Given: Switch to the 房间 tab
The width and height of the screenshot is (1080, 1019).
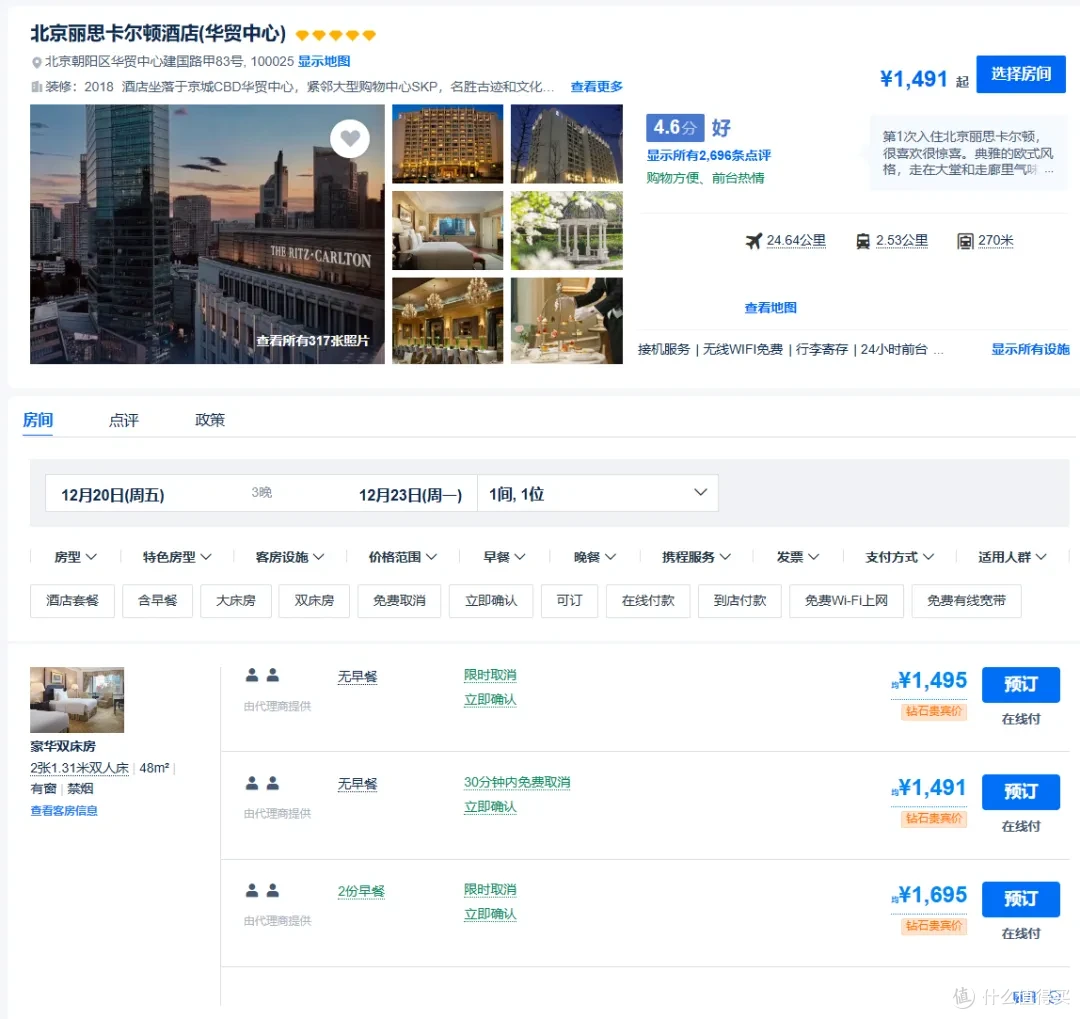Looking at the screenshot, I should pos(38,420).
